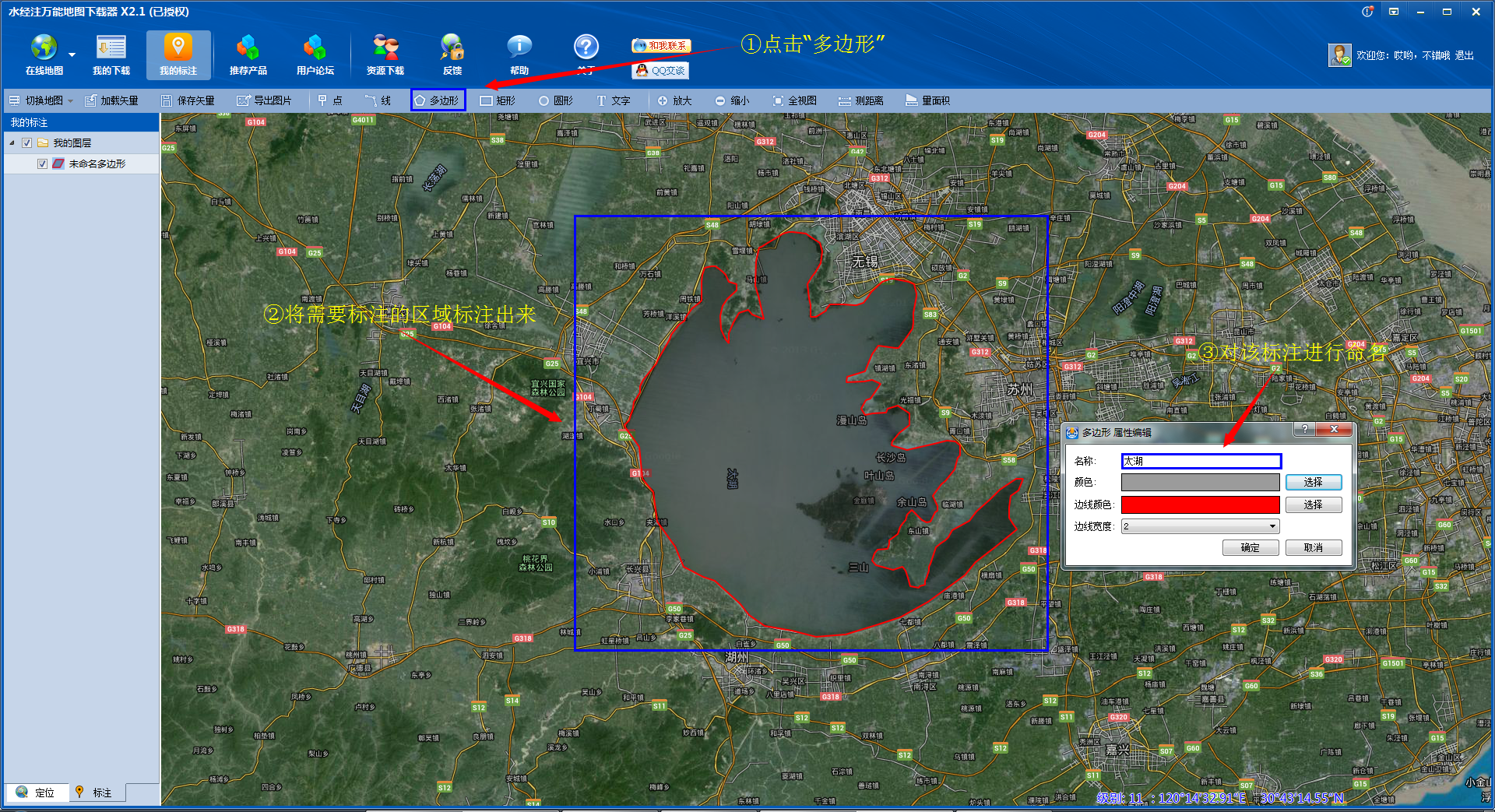Click 漫山岛 label on the lake

(x=852, y=420)
